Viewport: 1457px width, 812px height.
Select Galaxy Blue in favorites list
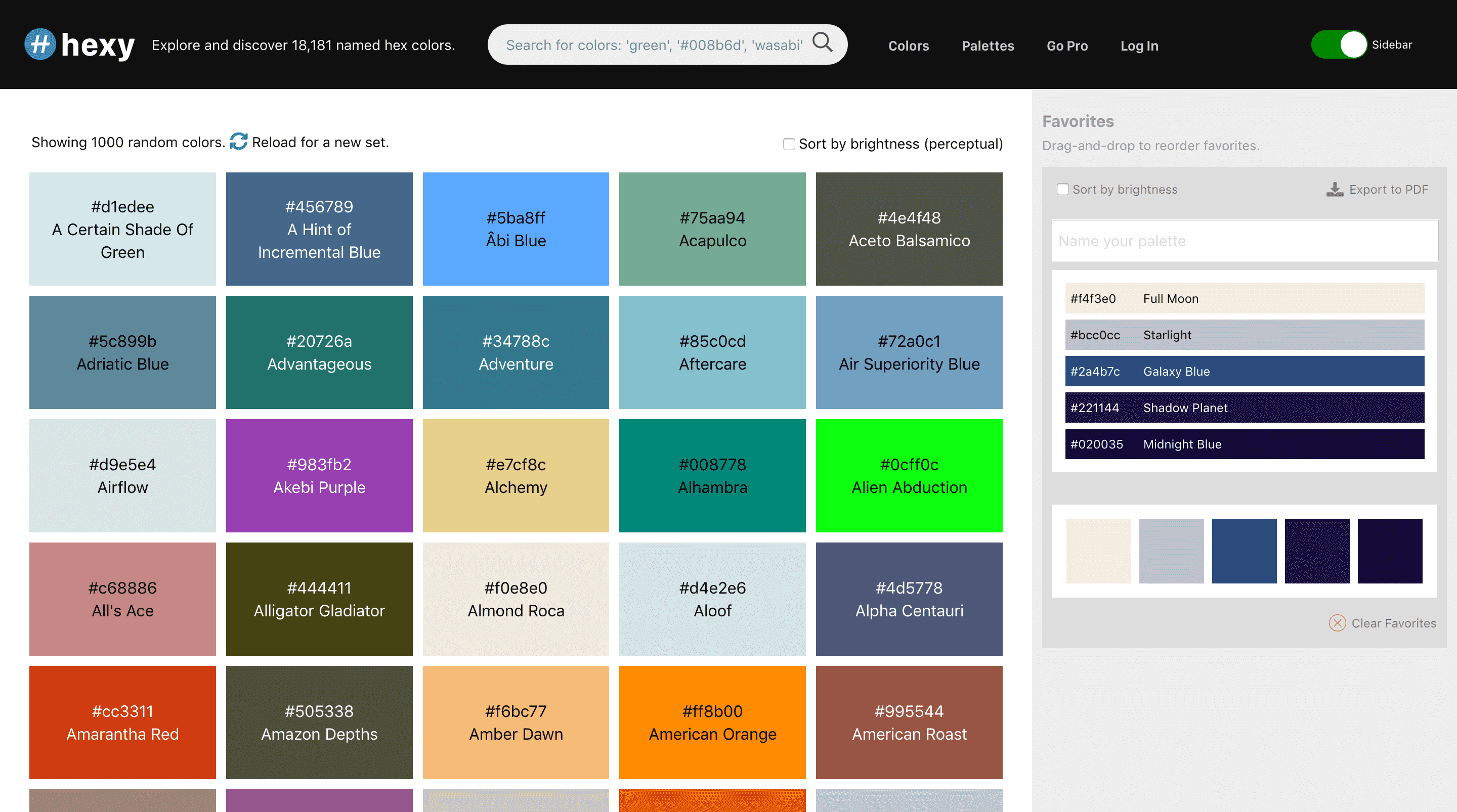[x=1245, y=372]
